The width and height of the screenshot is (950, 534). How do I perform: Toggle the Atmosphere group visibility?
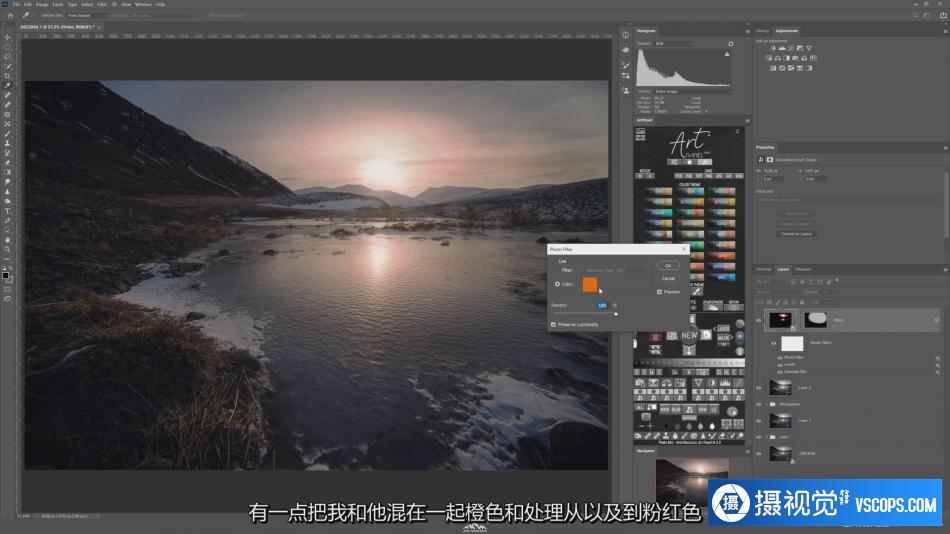pyautogui.click(x=759, y=404)
